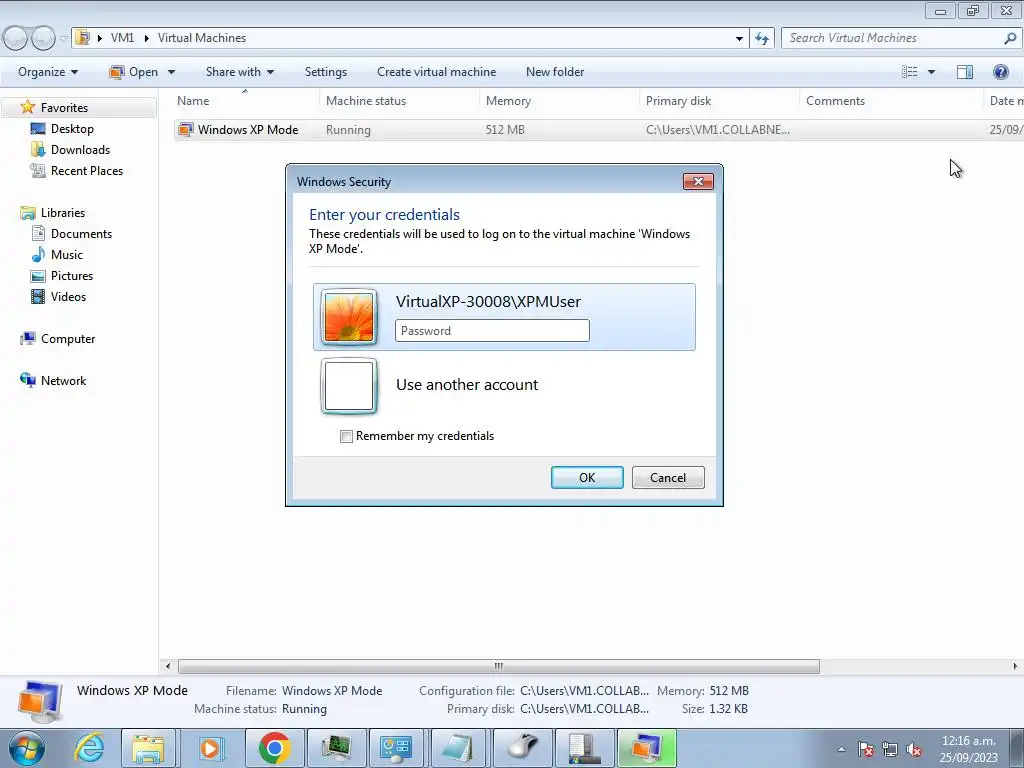
Task: Open Downloads in Favorites
Action: coord(80,150)
